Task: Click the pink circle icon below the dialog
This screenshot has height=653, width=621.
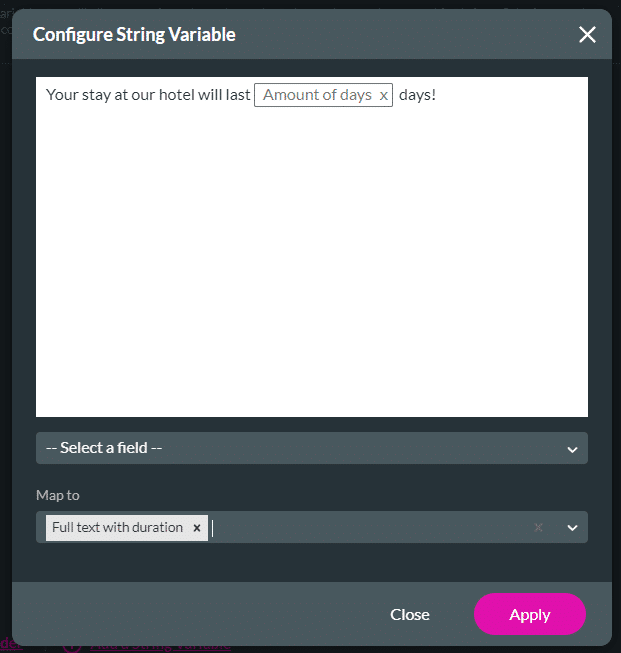Action: tap(72, 646)
